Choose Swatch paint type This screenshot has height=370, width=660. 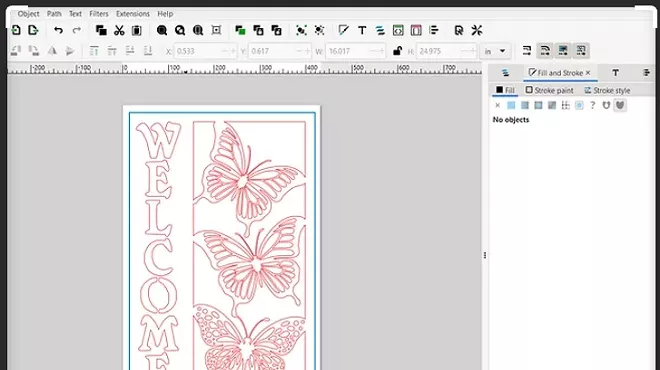point(579,105)
